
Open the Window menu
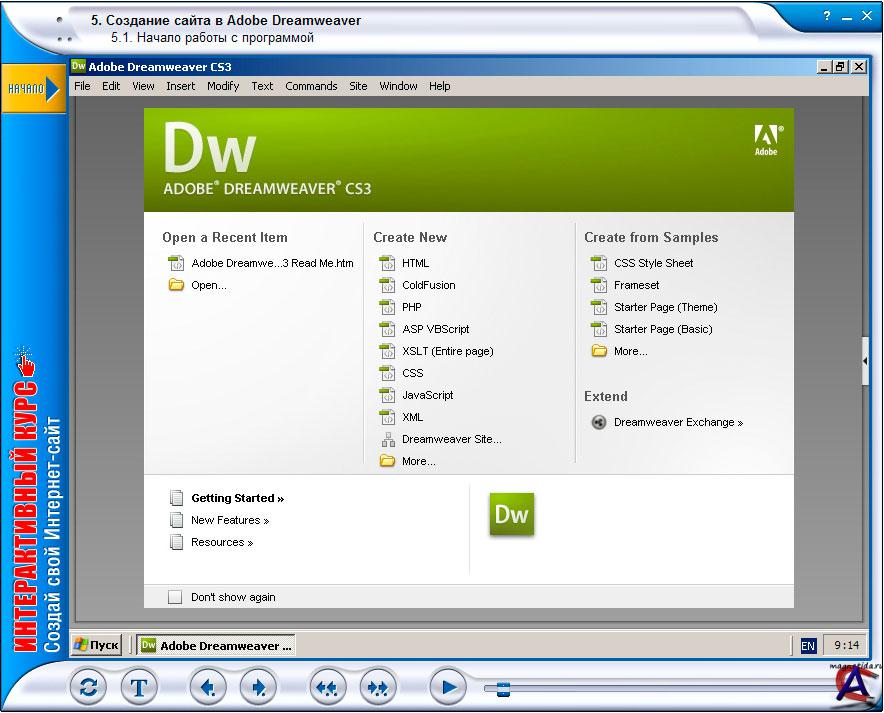tap(398, 86)
